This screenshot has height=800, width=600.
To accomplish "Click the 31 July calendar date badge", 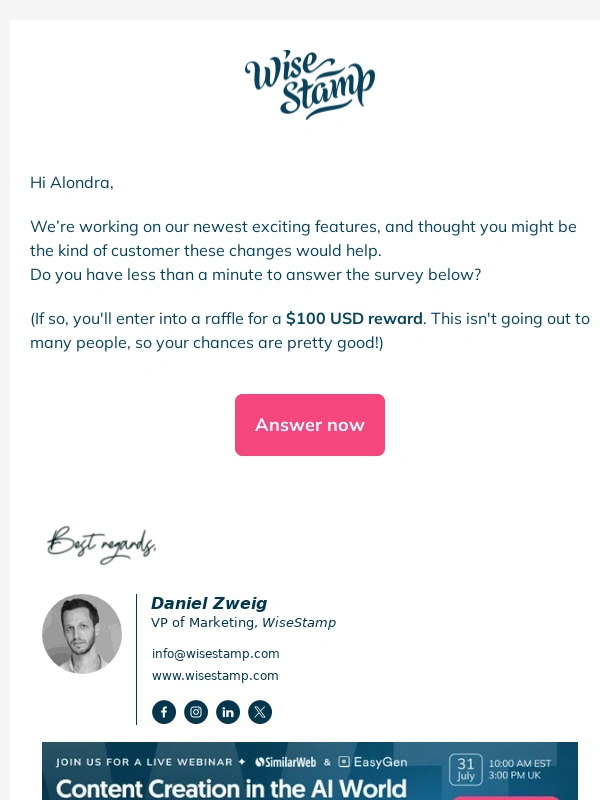I will click(x=465, y=769).
